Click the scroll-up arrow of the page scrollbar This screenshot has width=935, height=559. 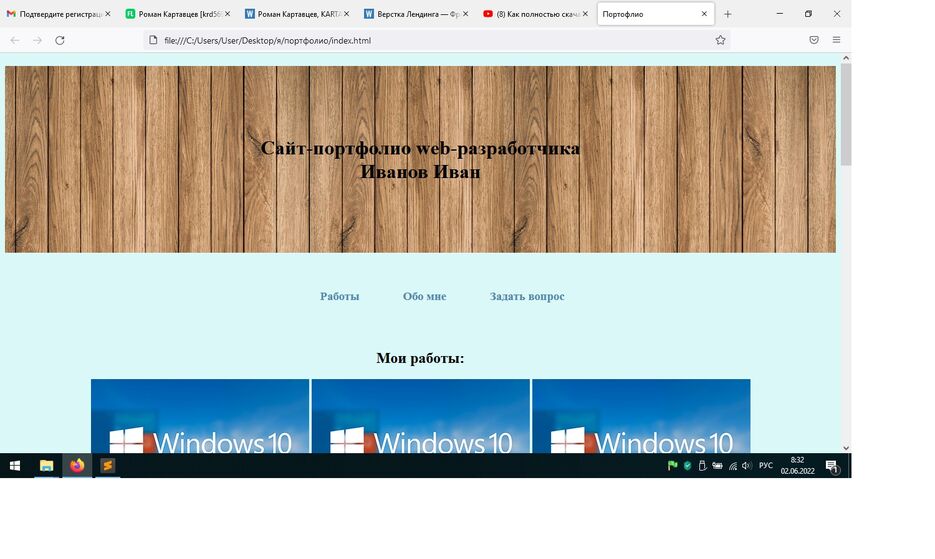[846, 58]
